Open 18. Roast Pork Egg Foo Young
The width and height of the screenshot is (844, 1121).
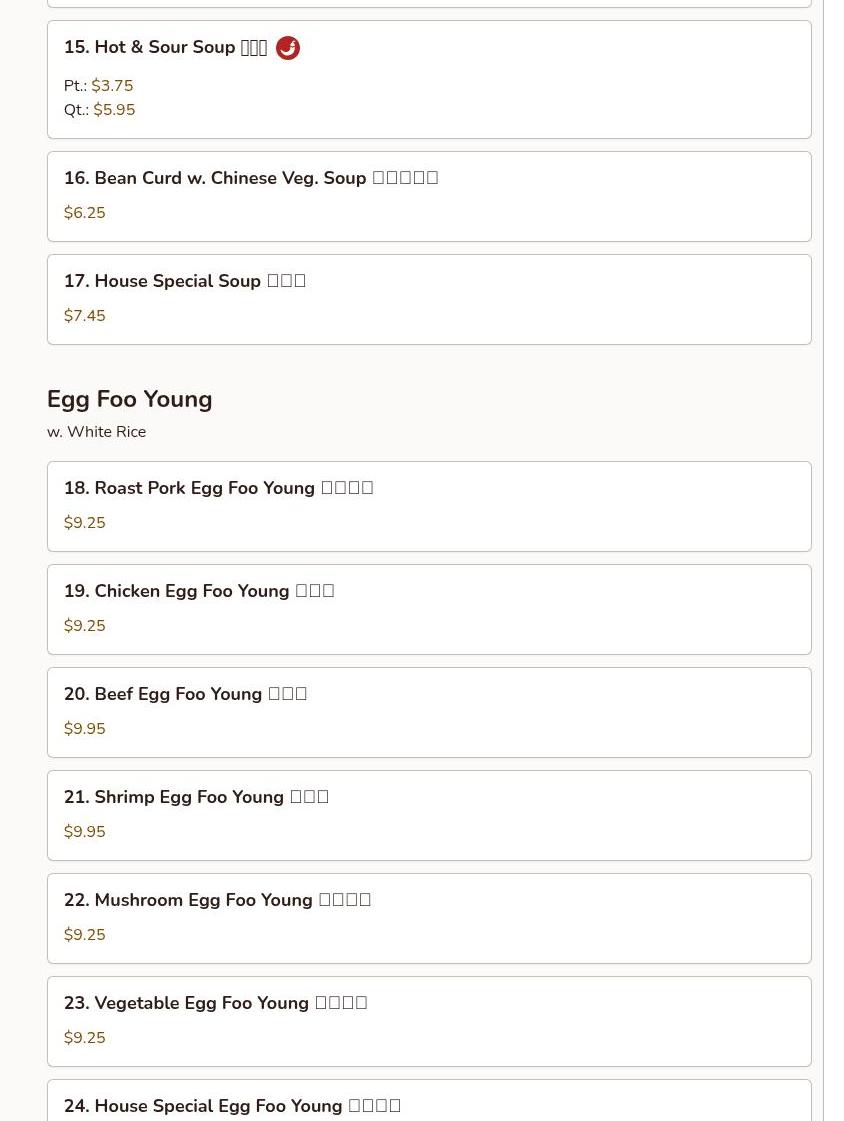(429, 506)
